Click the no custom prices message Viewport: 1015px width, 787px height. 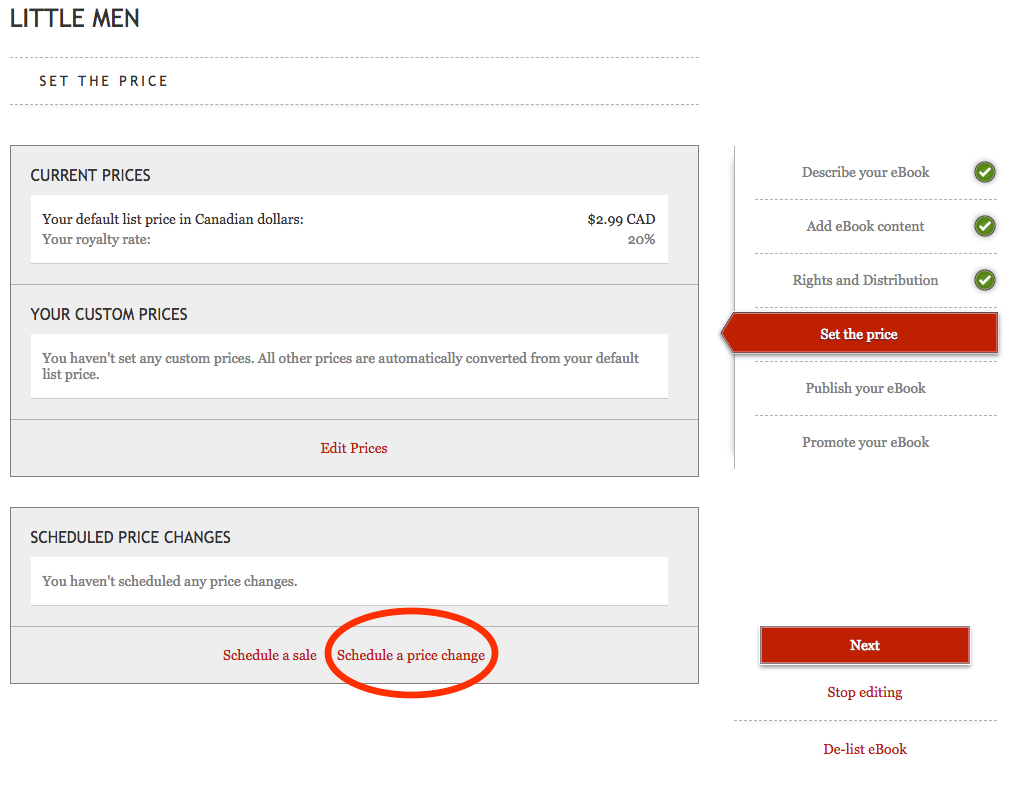(340, 366)
